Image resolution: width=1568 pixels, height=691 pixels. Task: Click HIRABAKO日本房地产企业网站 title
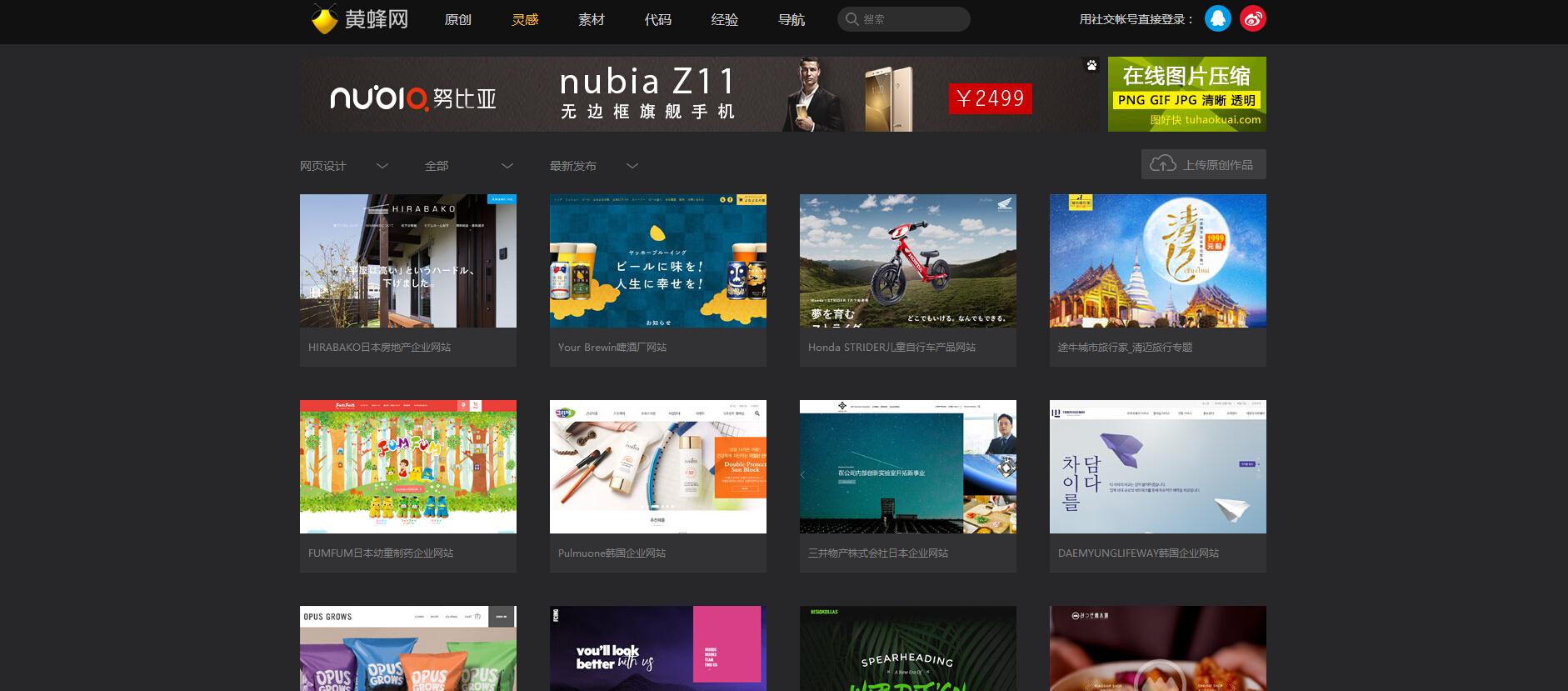coord(379,348)
